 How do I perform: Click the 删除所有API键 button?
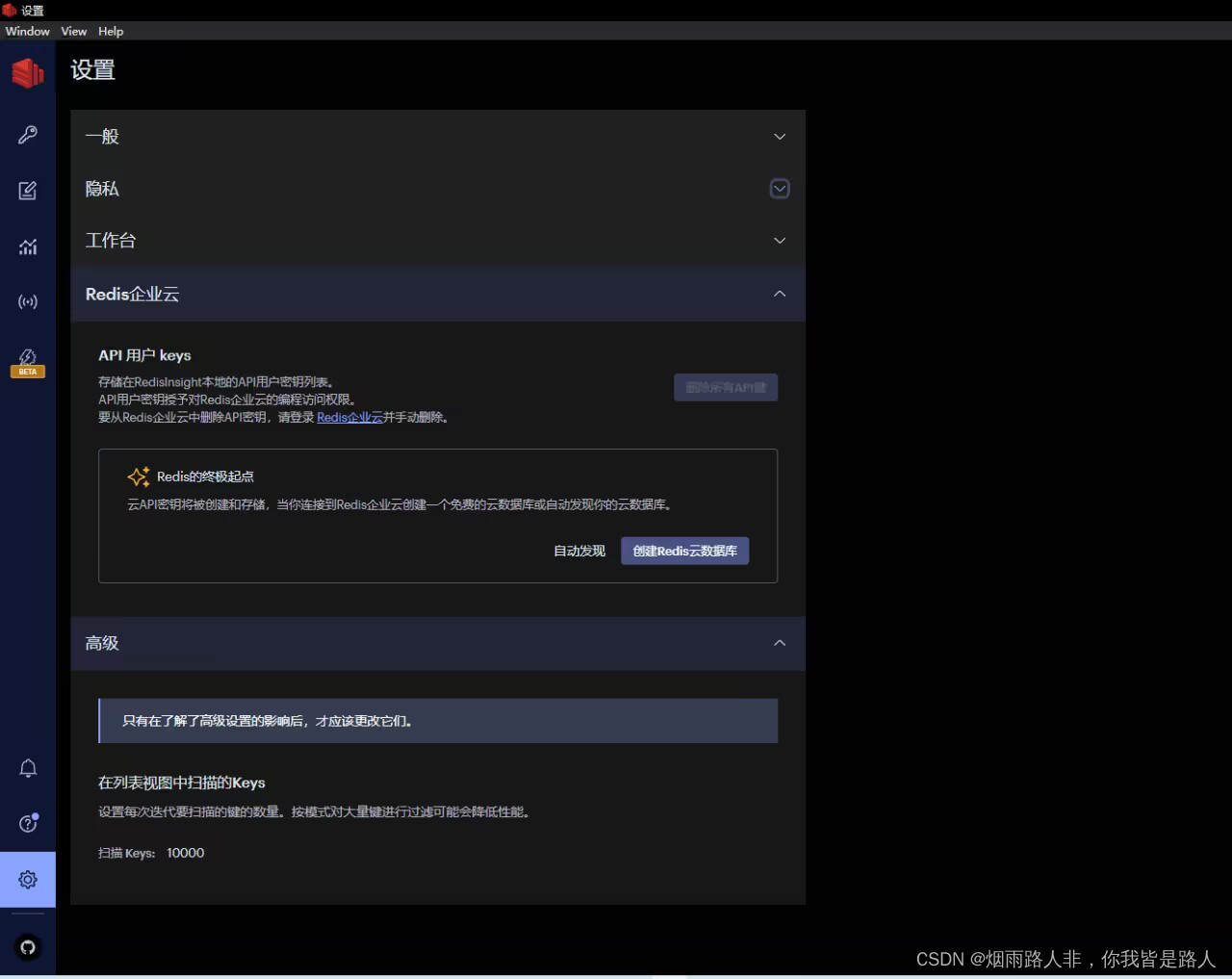coord(726,387)
